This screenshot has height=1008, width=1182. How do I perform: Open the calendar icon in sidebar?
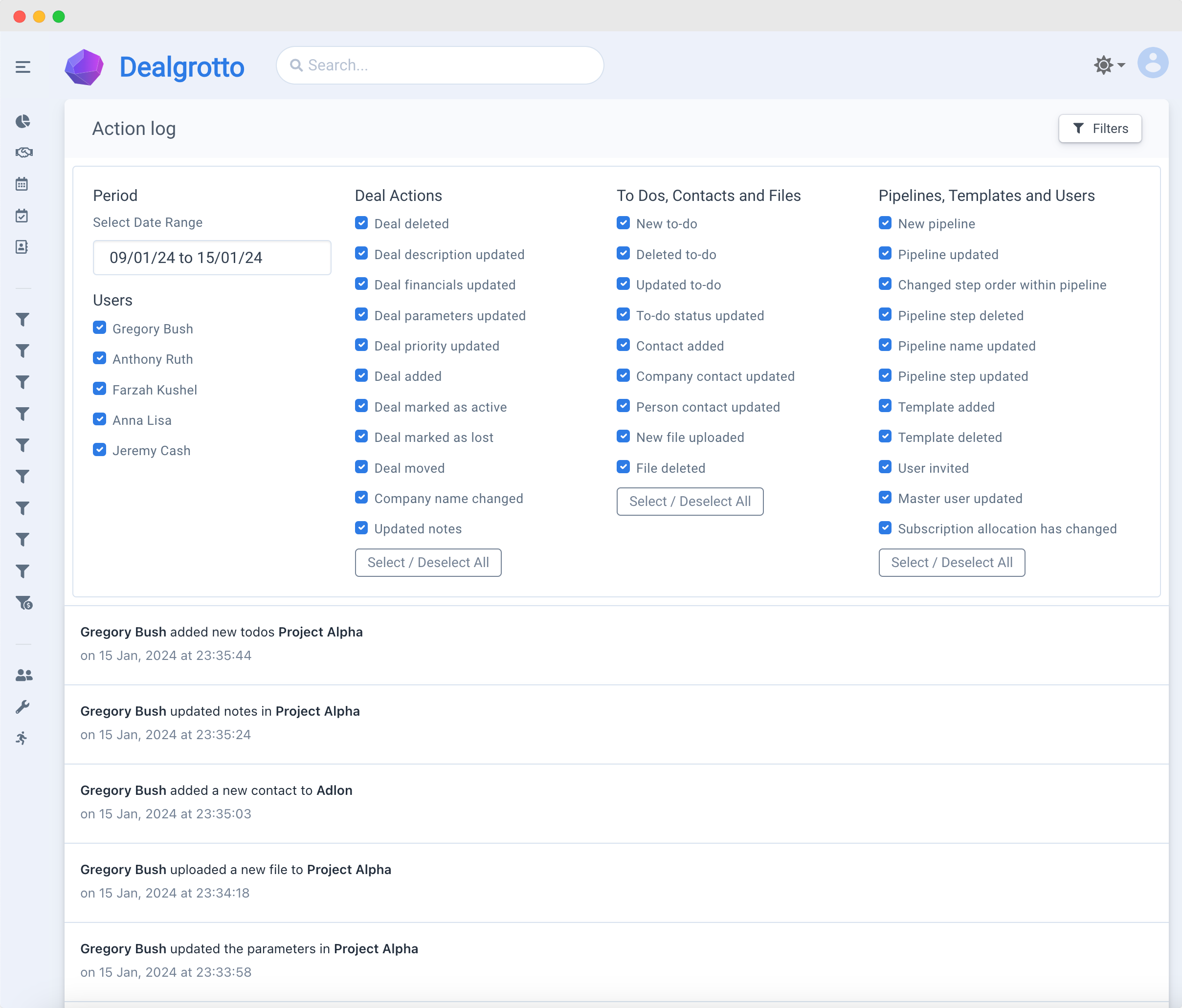point(22,184)
